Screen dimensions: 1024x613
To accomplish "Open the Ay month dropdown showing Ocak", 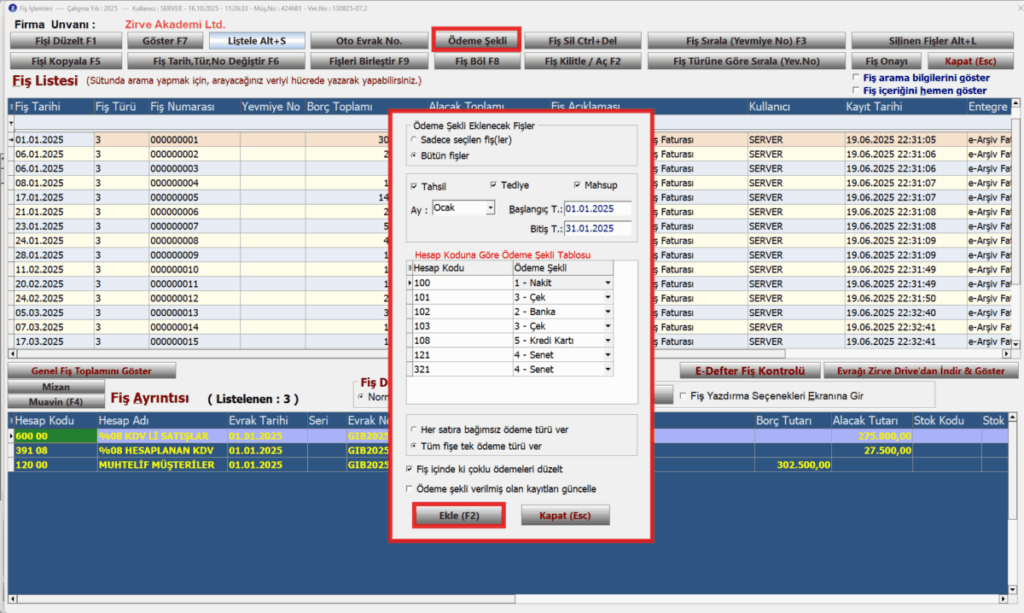I will pyautogui.click(x=490, y=208).
